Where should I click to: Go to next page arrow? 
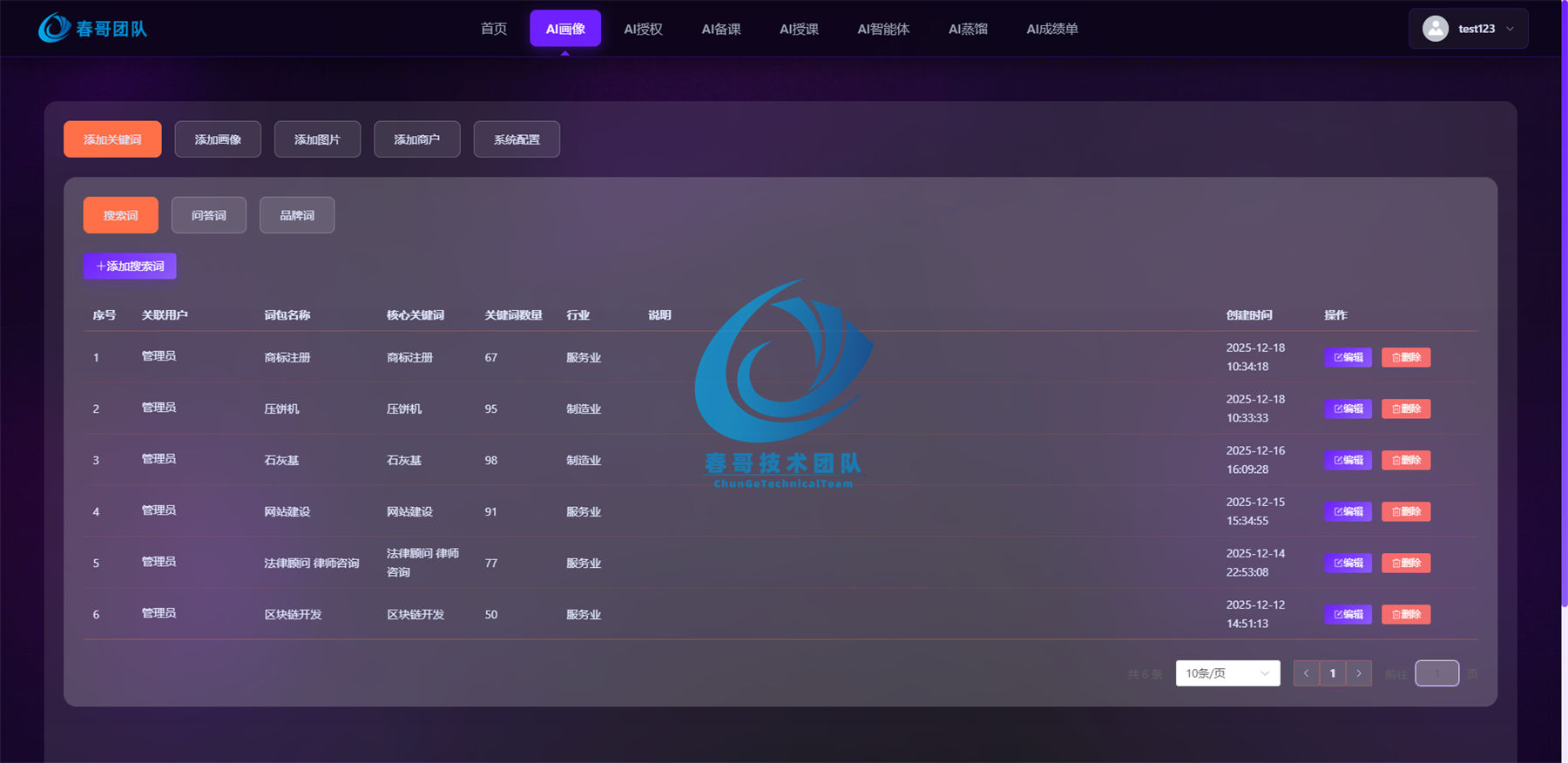click(x=1359, y=673)
